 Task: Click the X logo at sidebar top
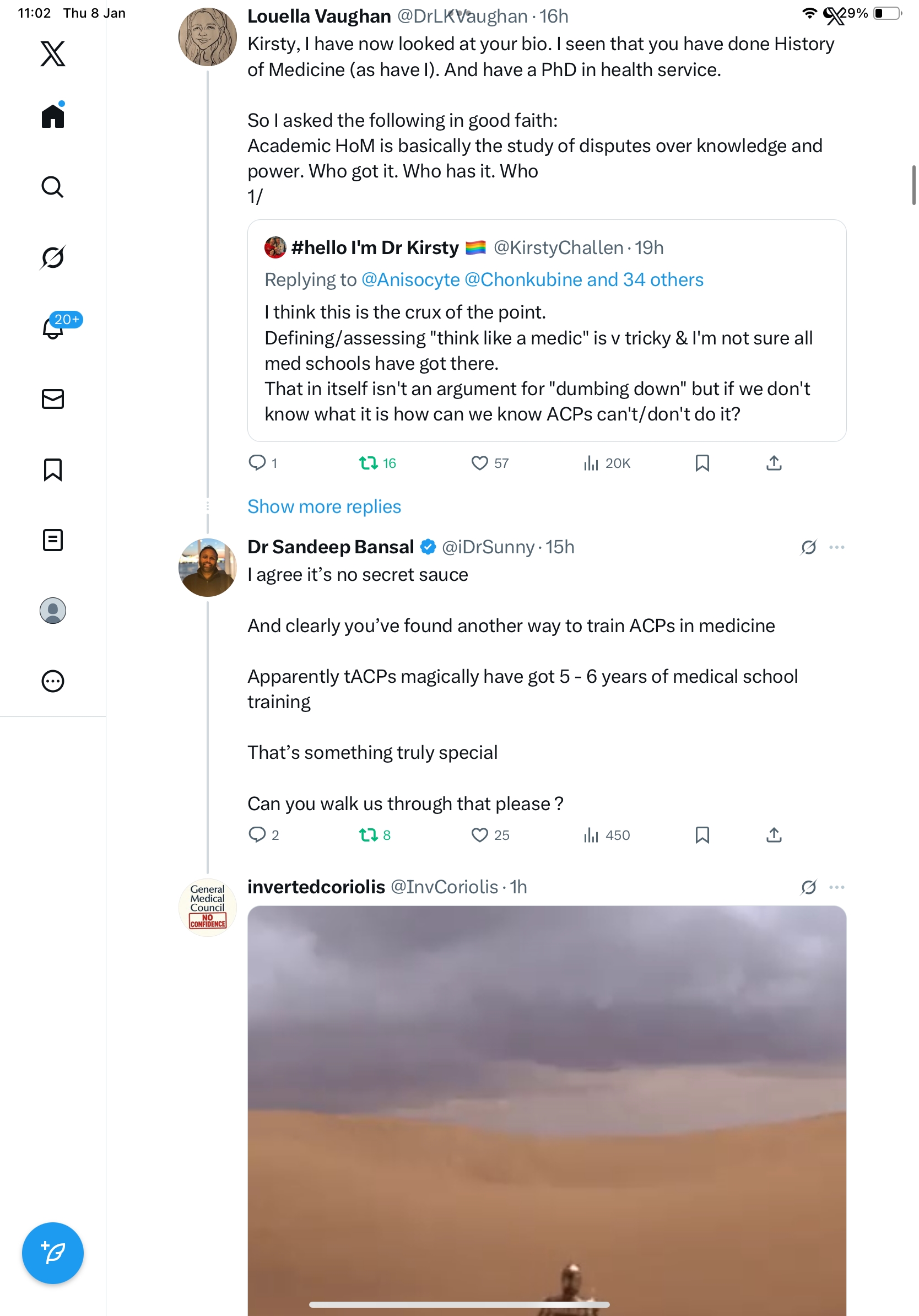(x=53, y=54)
